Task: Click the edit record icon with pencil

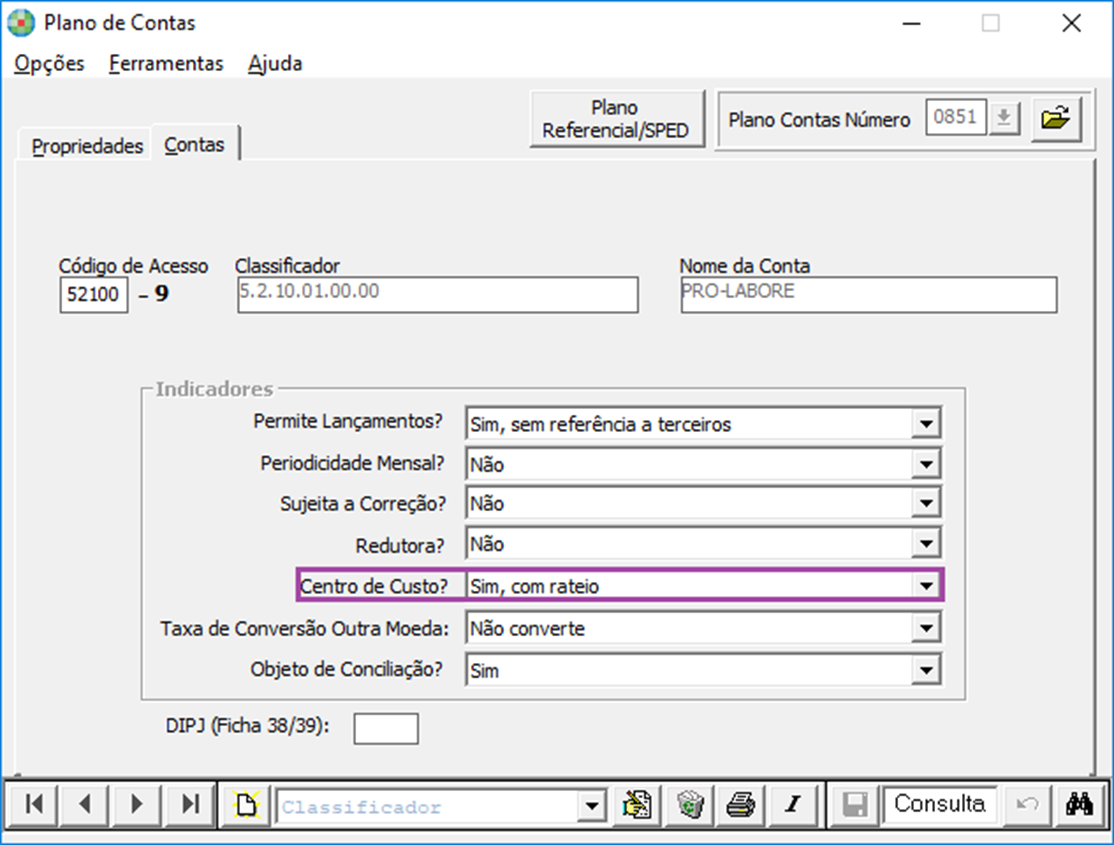Action: 637,804
